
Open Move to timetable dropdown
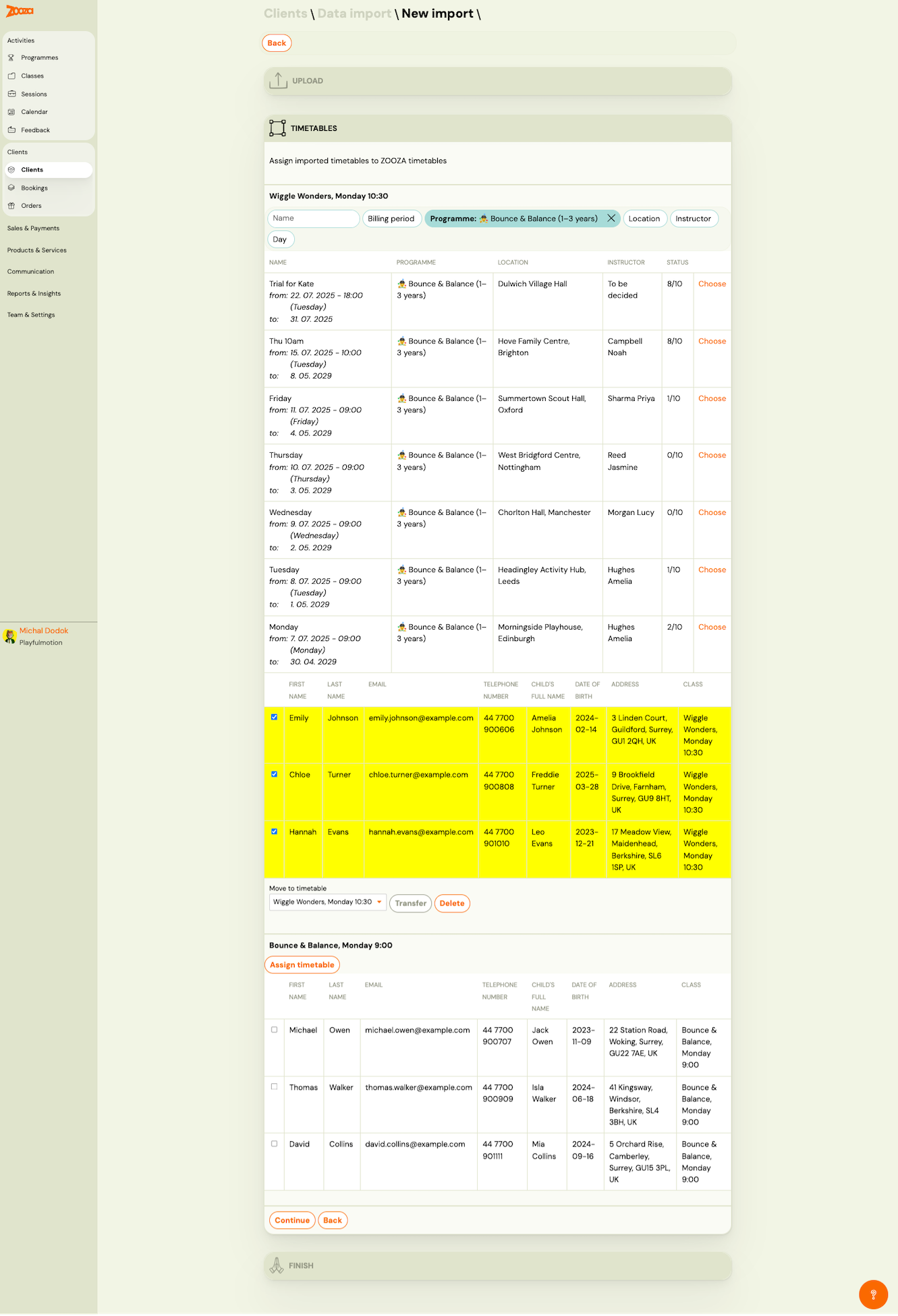[x=328, y=902]
